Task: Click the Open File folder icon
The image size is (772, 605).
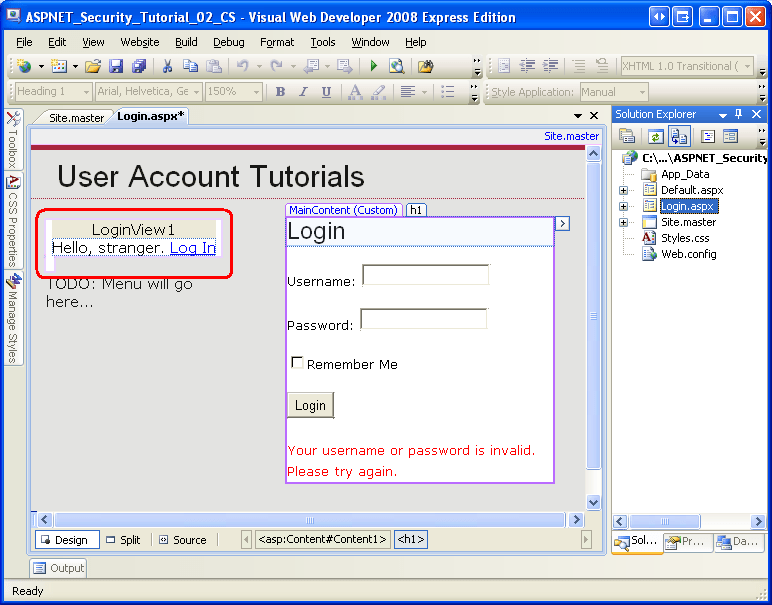Action: pos(93,66)
